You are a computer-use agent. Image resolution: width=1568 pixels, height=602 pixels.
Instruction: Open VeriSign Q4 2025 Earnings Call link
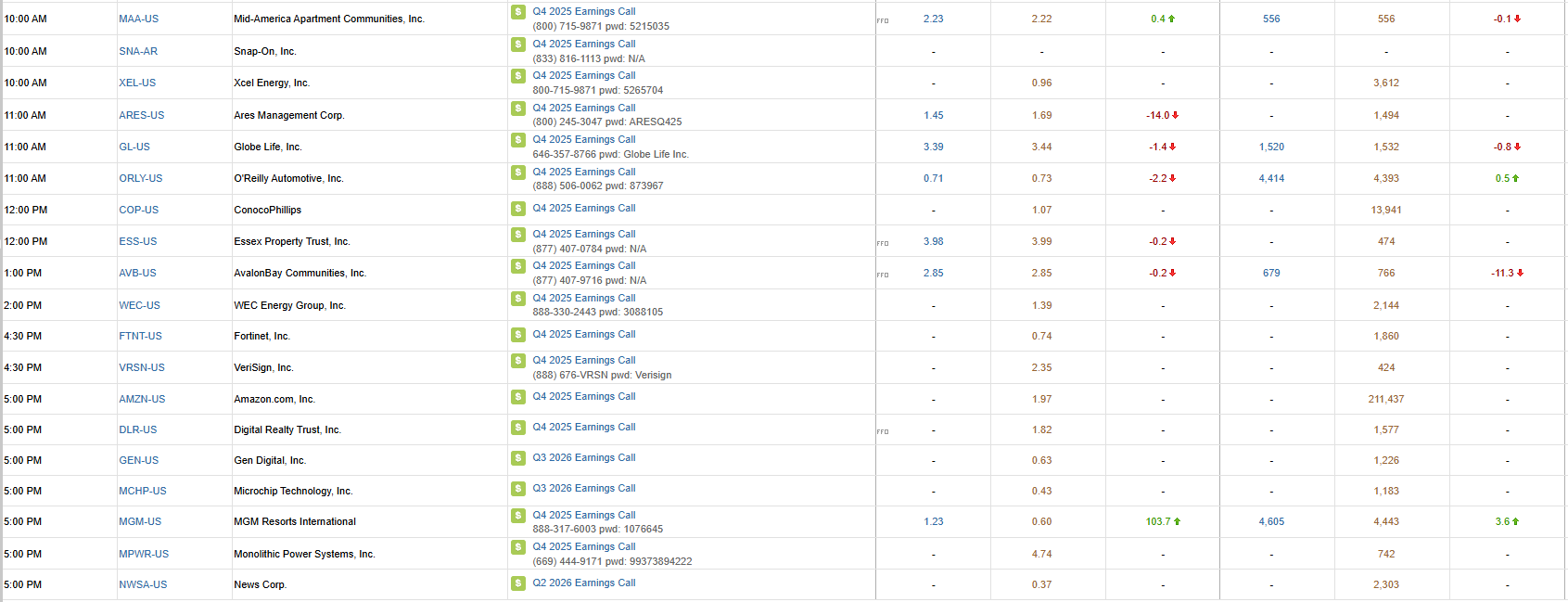pos(583,360)
